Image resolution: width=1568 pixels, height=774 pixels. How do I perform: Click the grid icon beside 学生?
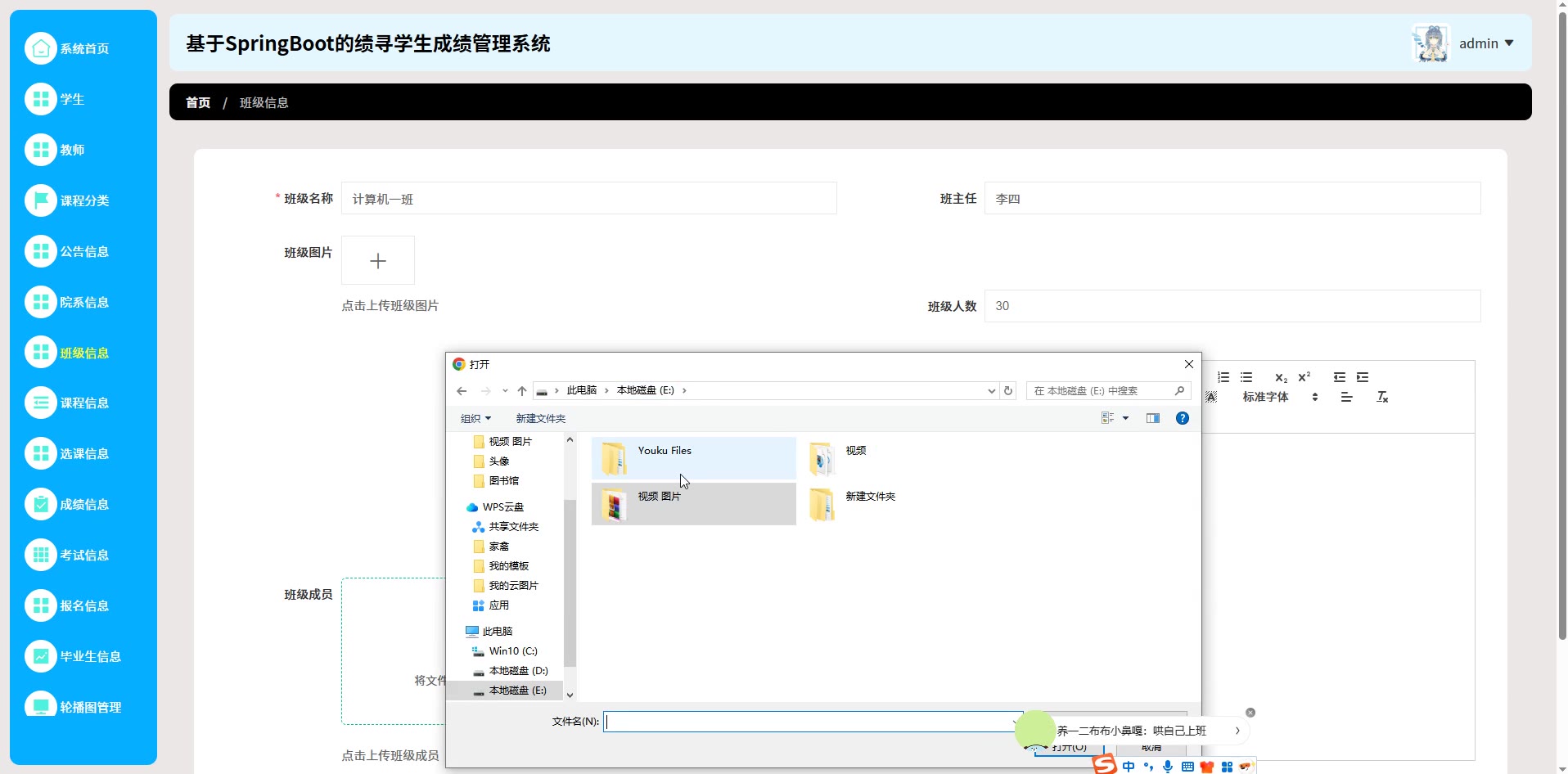pyautogui.click(x=41, y=99)
